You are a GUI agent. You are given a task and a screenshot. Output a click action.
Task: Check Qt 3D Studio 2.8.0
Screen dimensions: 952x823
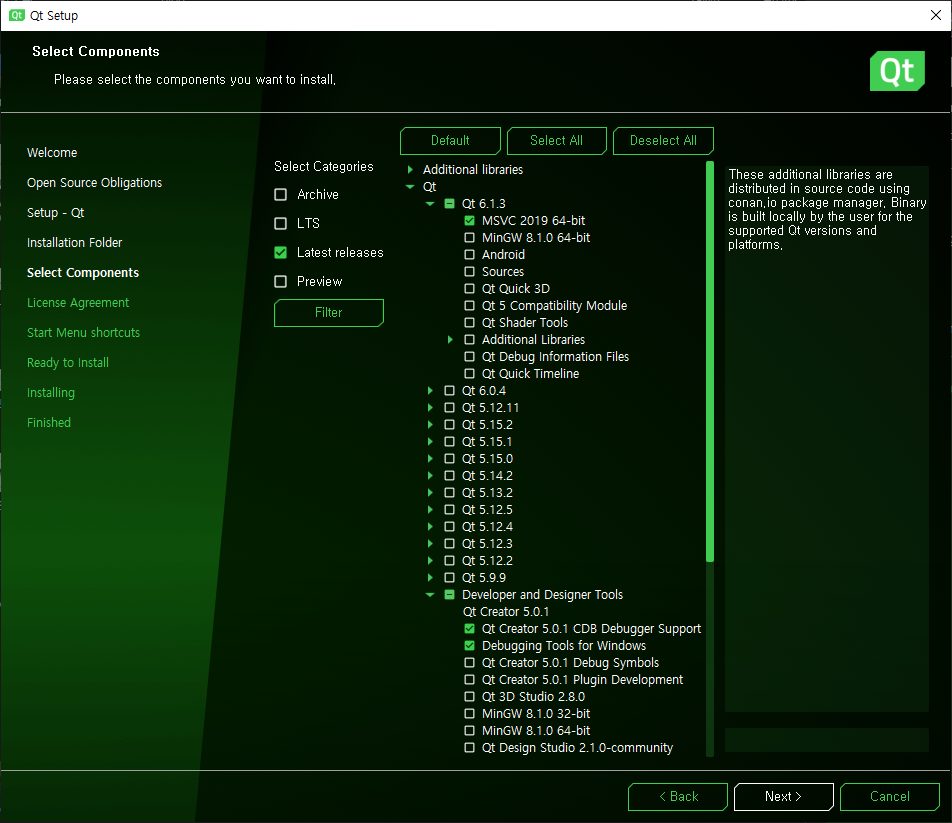point(469,697)
